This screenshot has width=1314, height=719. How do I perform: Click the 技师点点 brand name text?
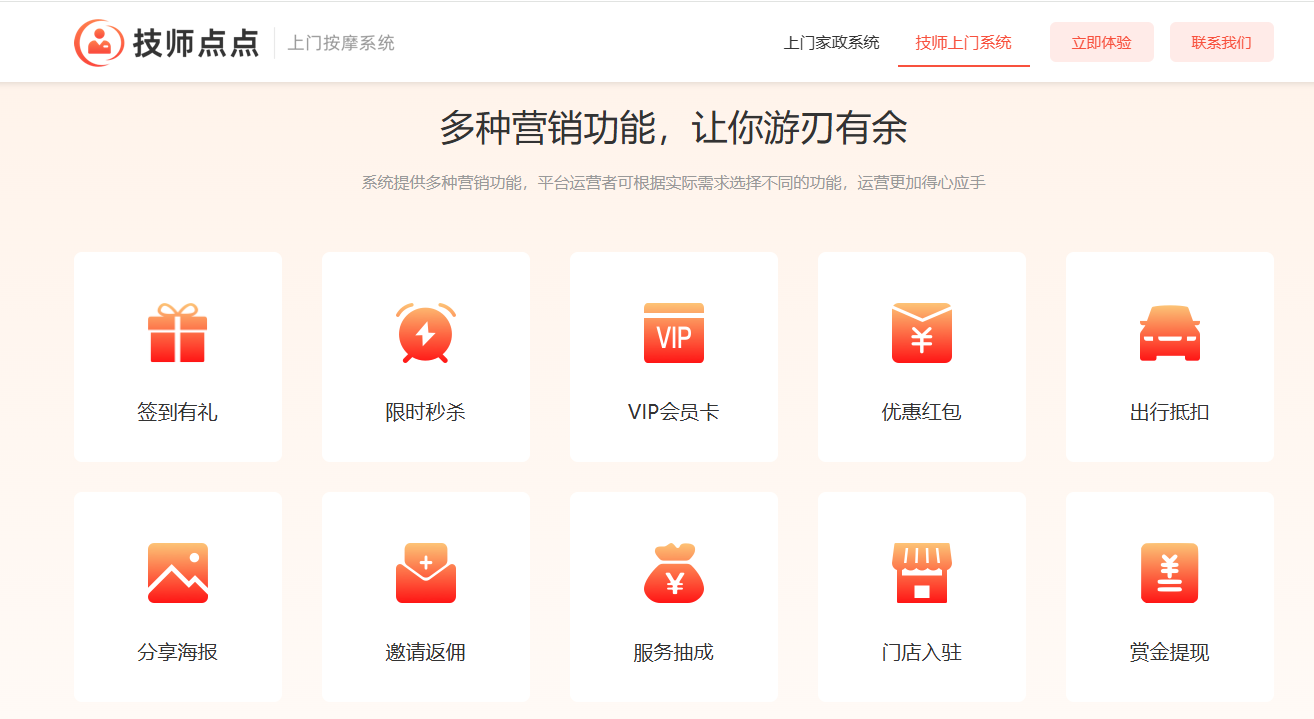click(196, 43)
